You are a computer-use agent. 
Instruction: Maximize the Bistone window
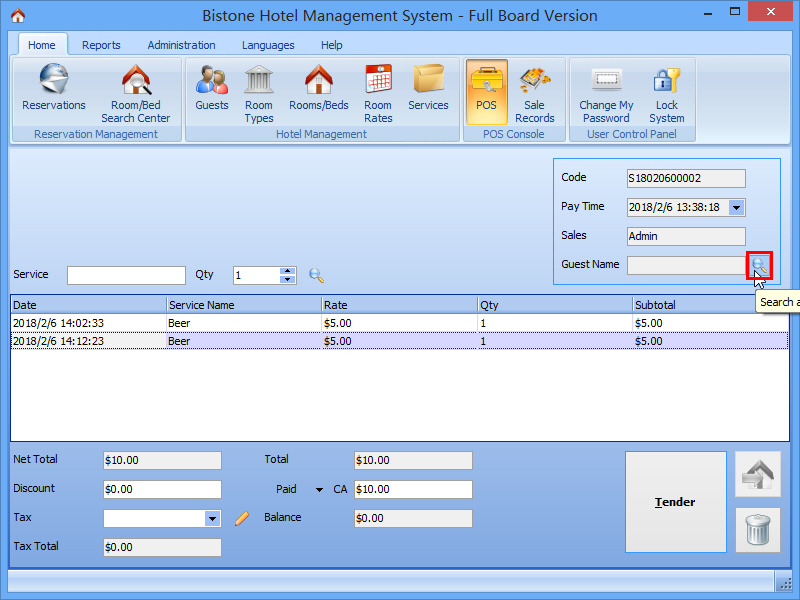pyautogui.click(x=735, y=12)
